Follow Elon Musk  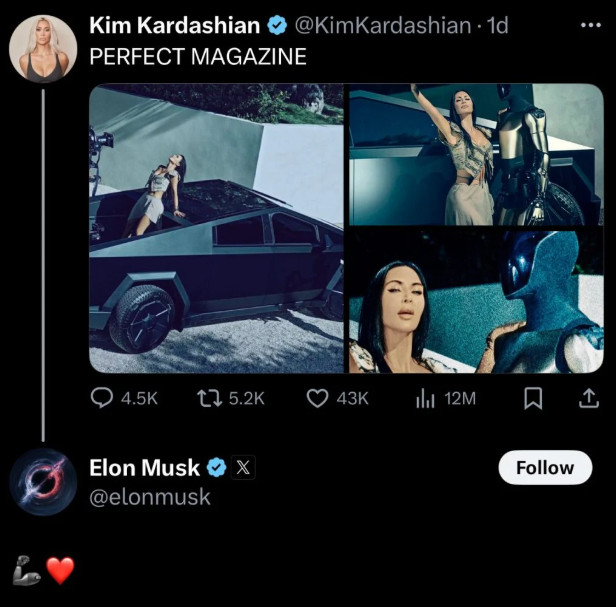[x=544, y=467]
